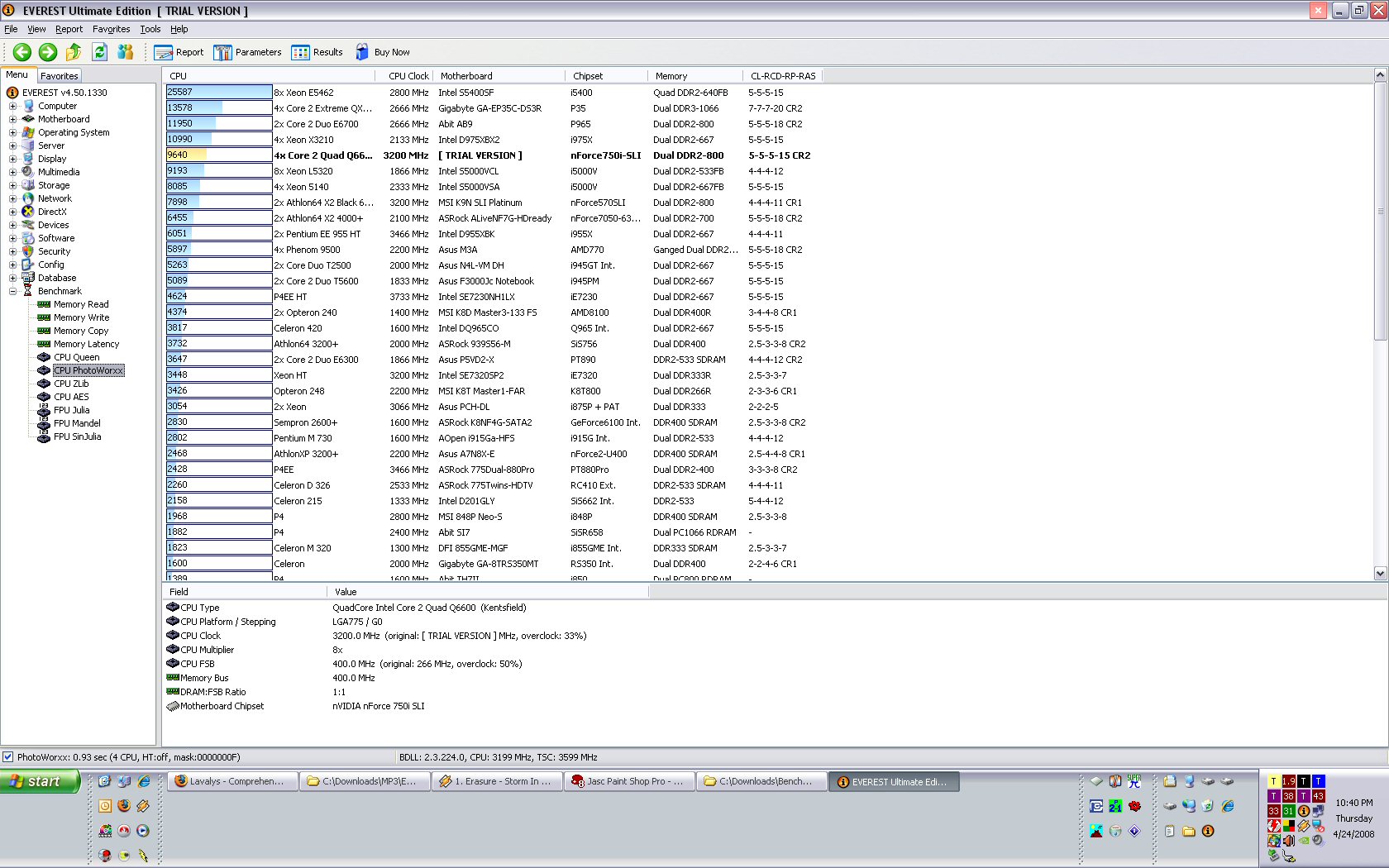Switch to the Favorites tab in sidebar
This screenshot has height=868, width=1389.
pos(59,76)
